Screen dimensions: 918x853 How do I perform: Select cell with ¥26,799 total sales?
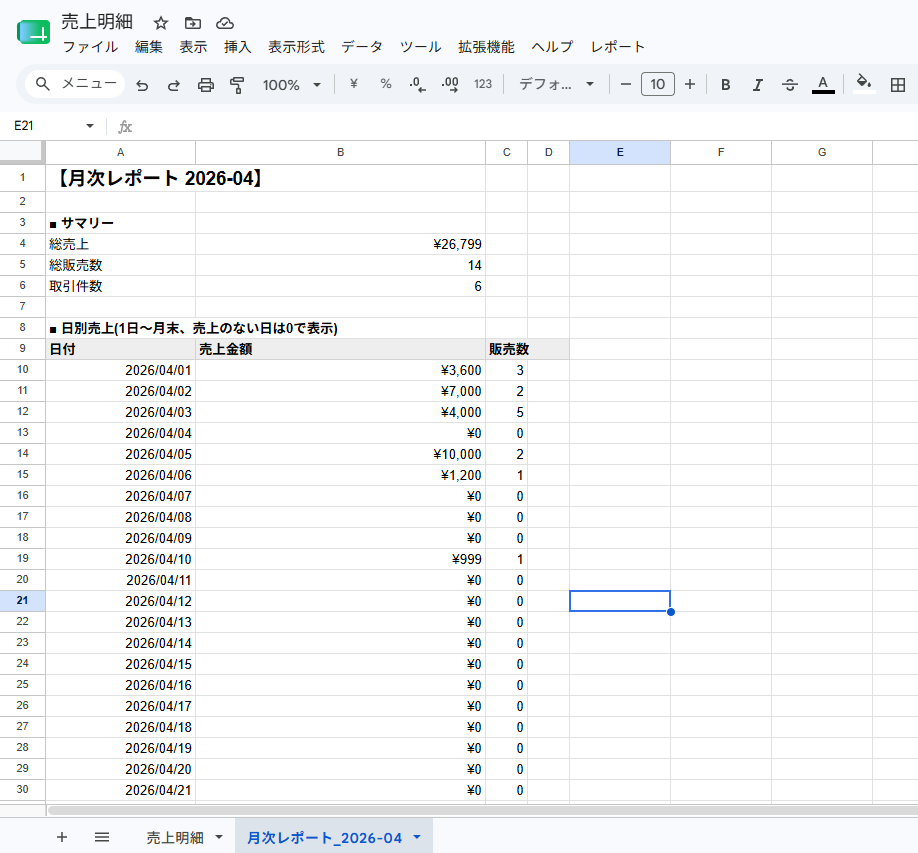click(340, 244)
